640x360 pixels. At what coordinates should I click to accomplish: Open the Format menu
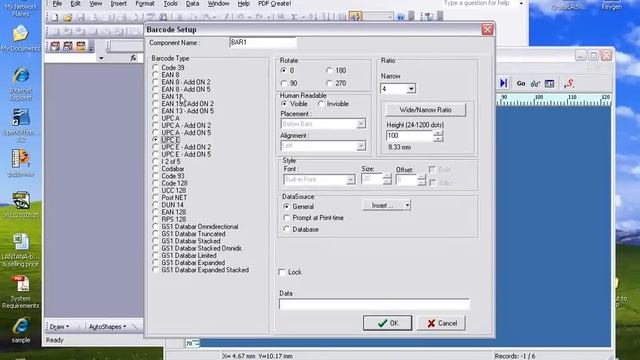pyautogui.click(x=145, y=4)
